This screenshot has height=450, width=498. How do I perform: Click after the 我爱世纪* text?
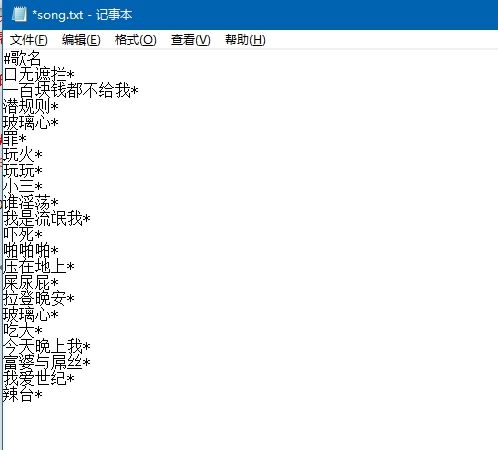tap(74, 379)
